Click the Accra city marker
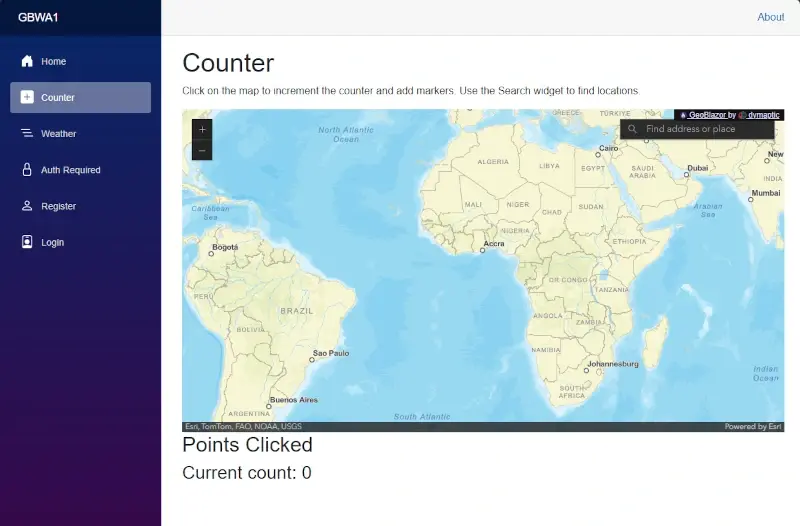The image size is (800, 526). click(483, 251)
